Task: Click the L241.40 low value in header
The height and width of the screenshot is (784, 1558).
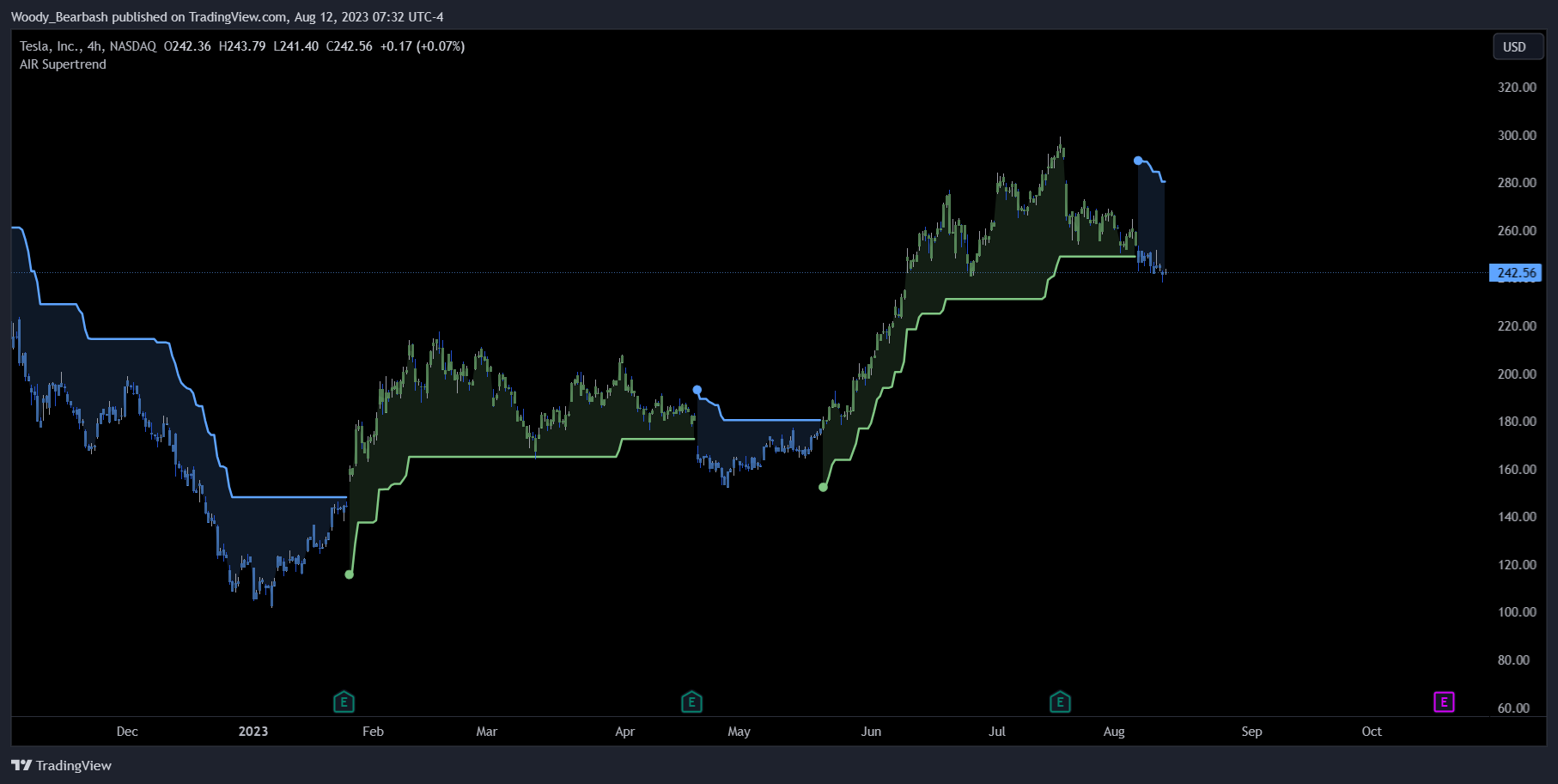Action: point(296,46)
